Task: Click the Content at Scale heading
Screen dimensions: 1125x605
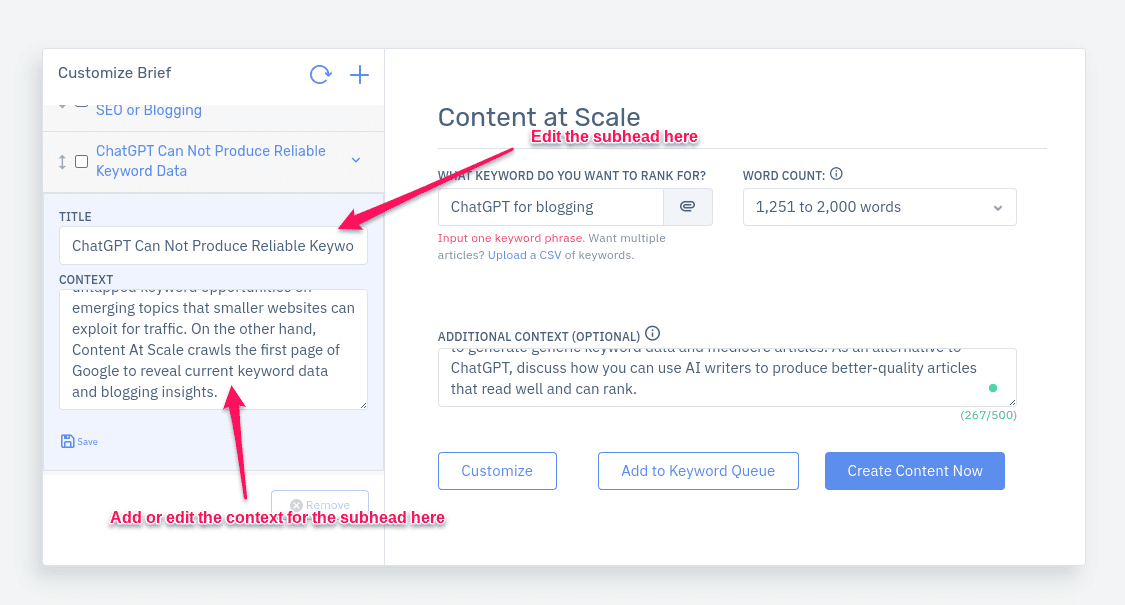Action: (x=539, y=117)
